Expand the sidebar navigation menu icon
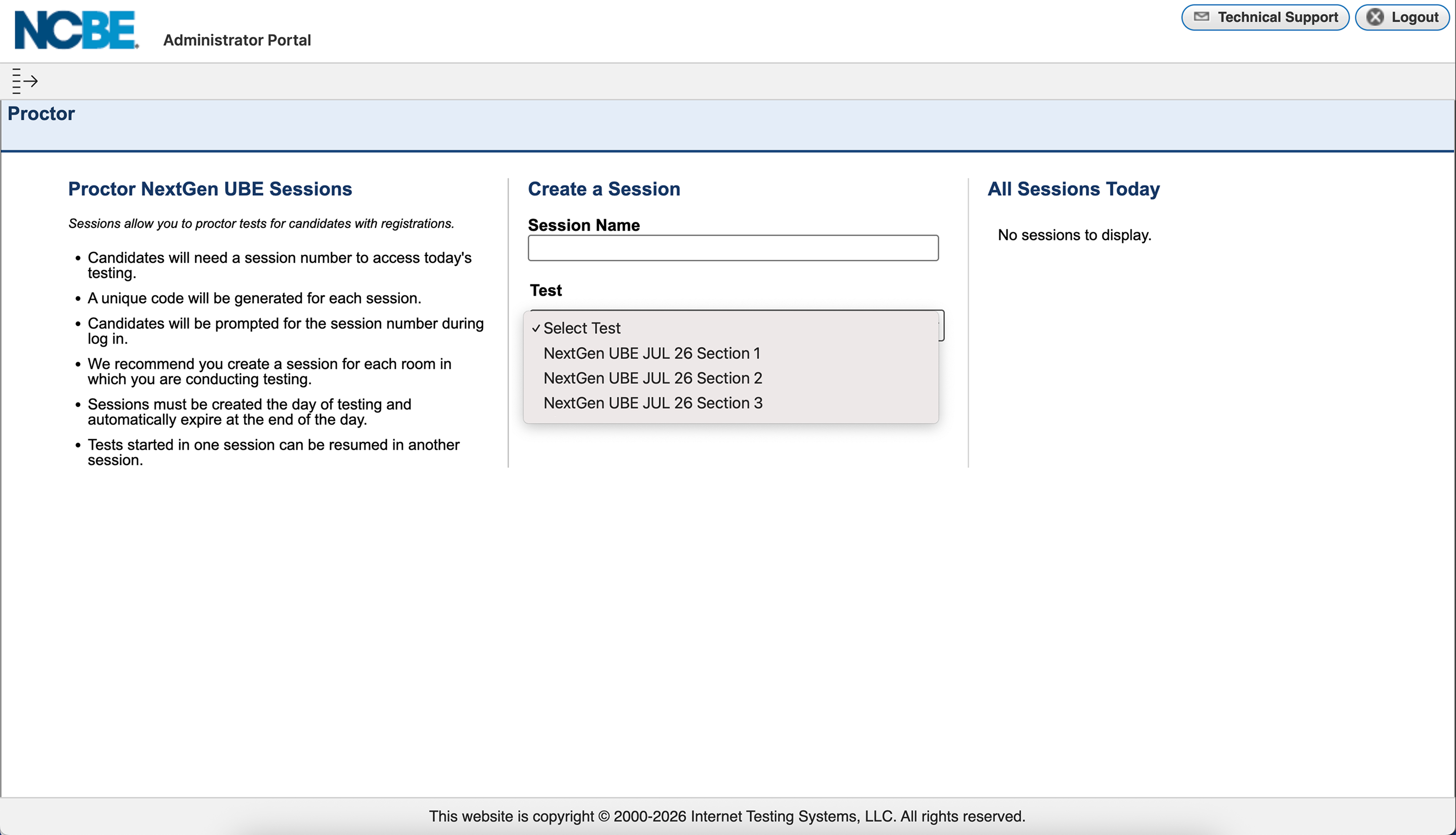Screen dimensions: 1456x835 tap(25, 81)
